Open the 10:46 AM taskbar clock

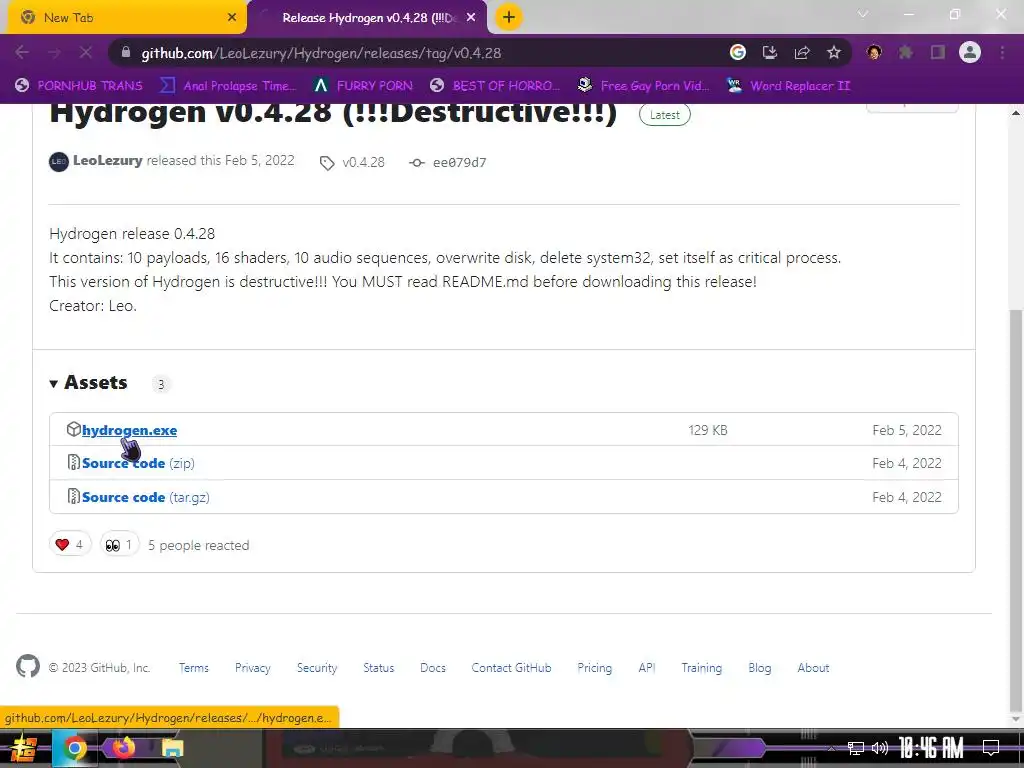(931, 748)
